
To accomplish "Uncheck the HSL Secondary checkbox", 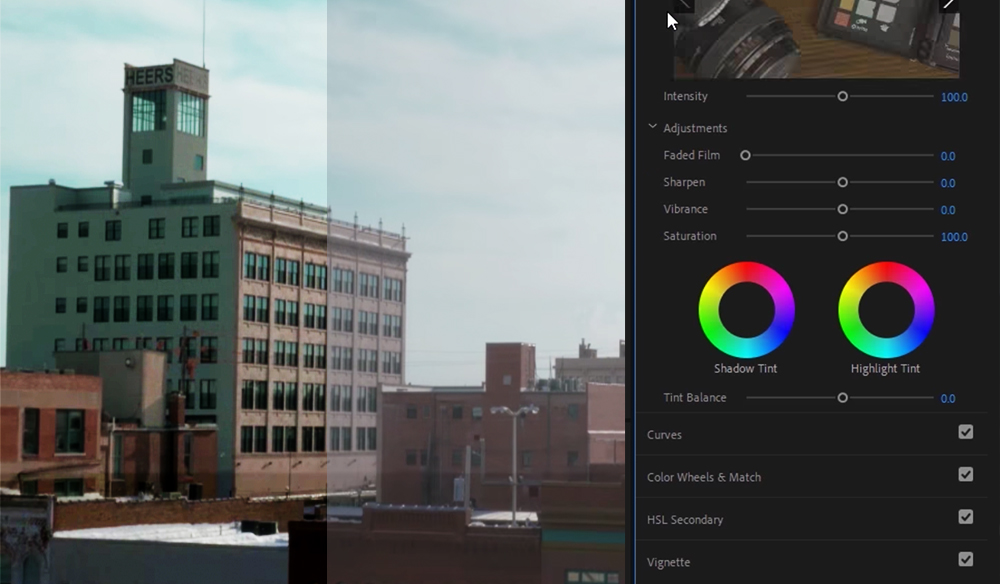I will tap(964, 519).
